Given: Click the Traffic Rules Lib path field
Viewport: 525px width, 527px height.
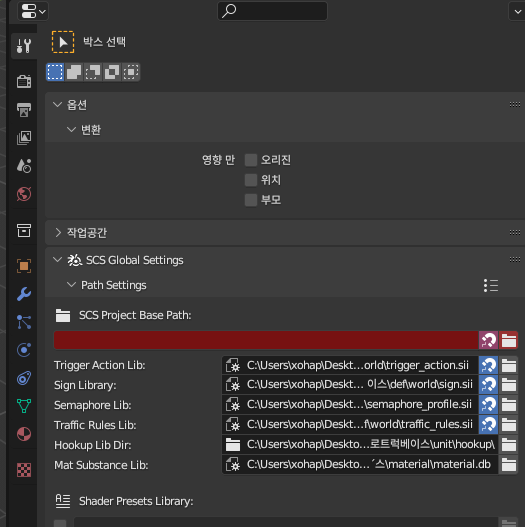Looking at the screenshot, I should [x=350, y=425].
